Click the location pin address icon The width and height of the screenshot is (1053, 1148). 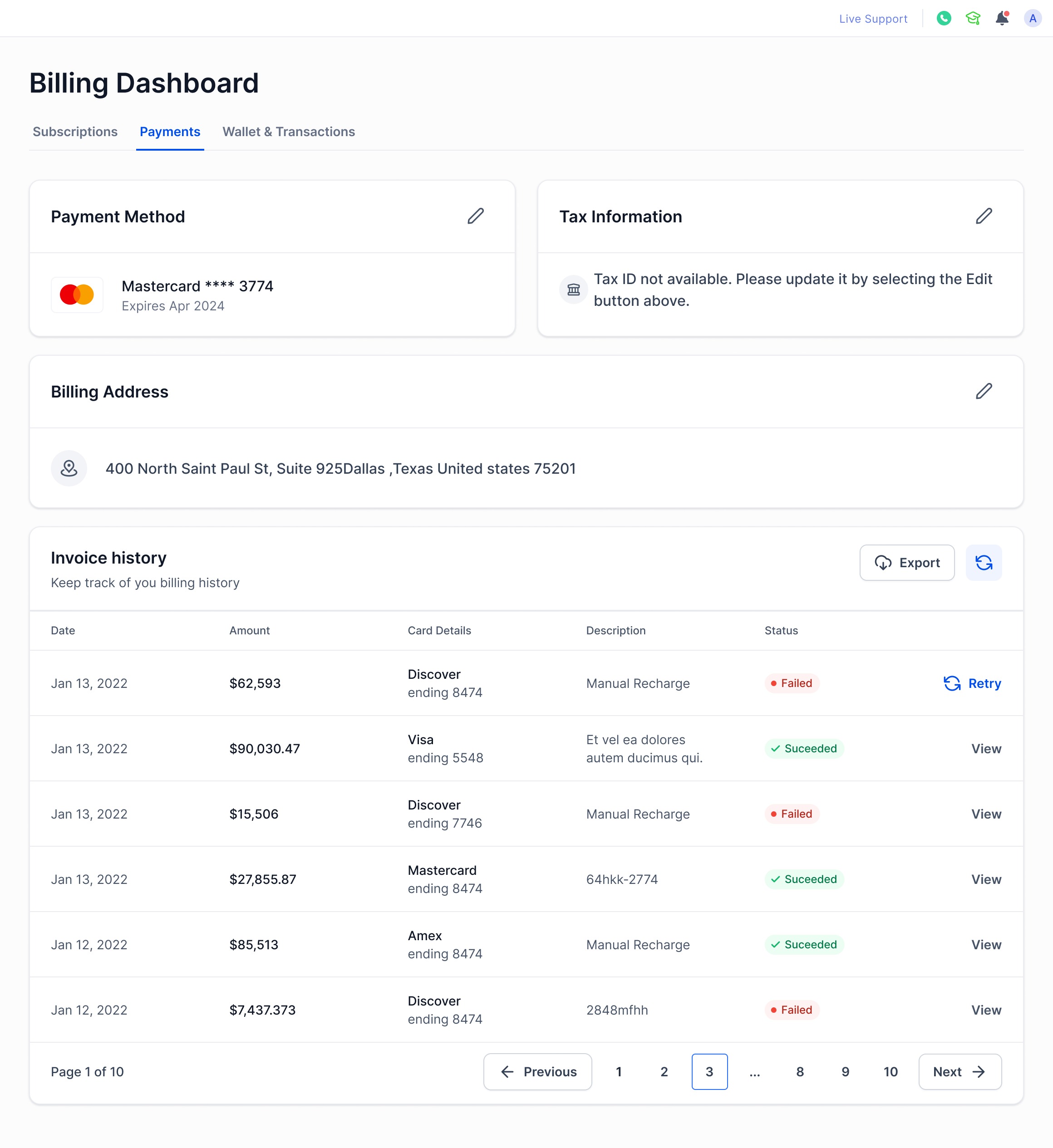point(69,468)
